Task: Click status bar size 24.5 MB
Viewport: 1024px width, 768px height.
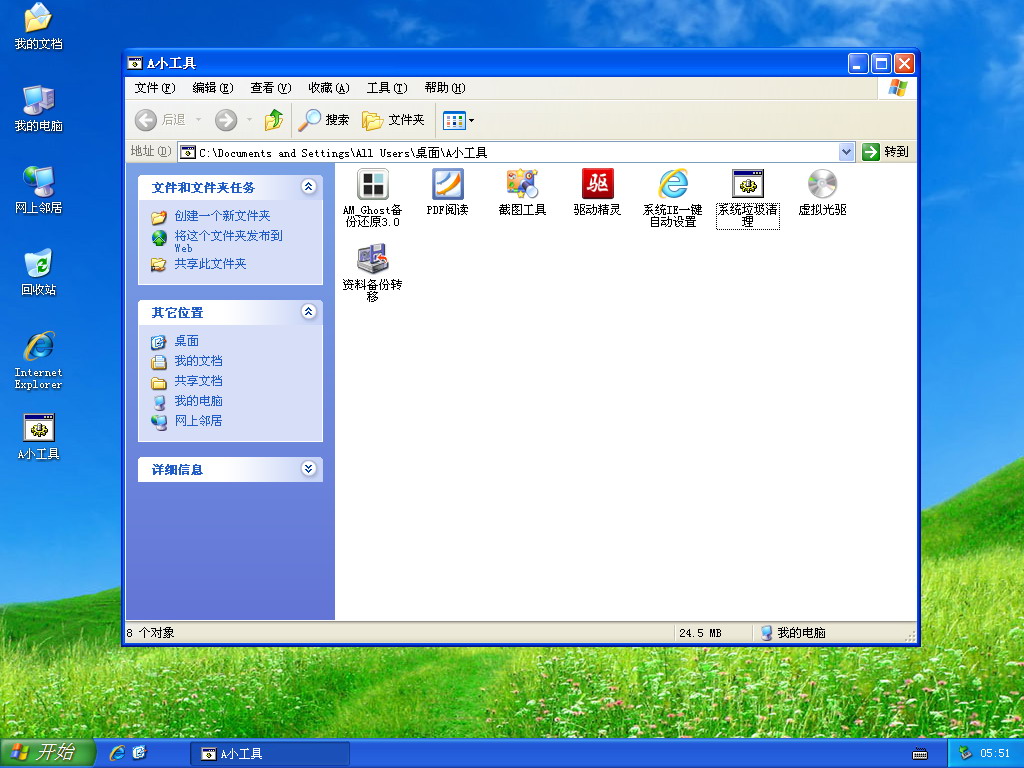Action: [x=700, y=633]
